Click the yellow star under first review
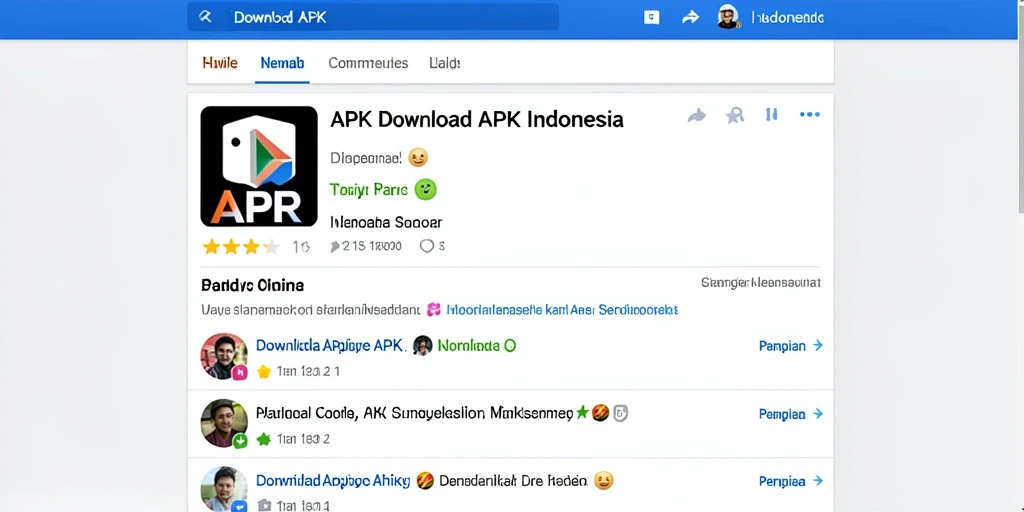Screen dimensions: 1024x512 point(264,372)
